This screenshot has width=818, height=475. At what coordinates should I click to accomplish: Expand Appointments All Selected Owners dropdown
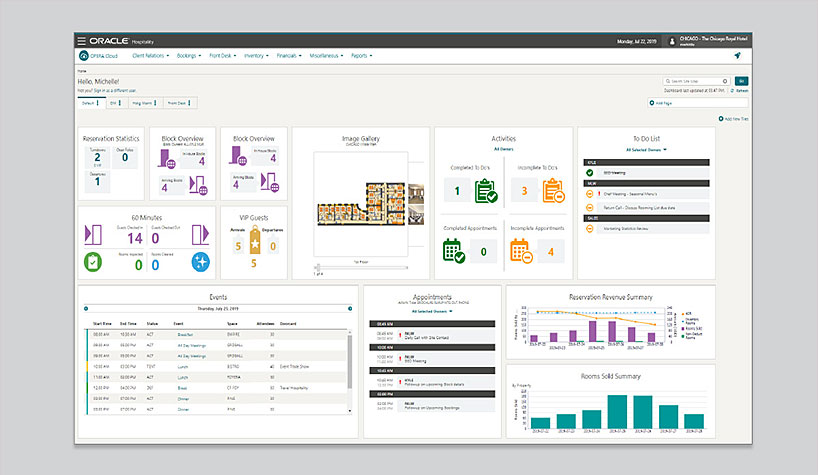point(432,311)
